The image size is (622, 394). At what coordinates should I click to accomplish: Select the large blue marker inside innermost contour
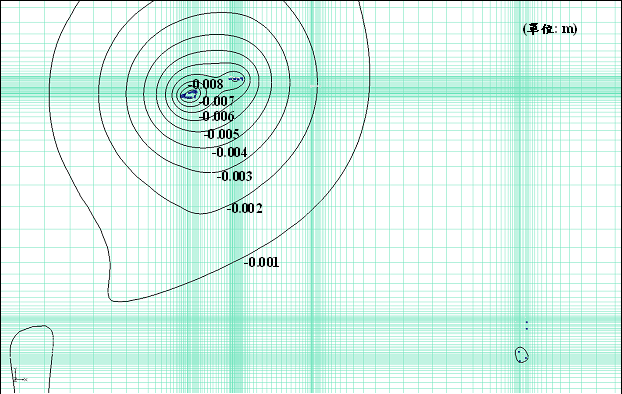(x=188, y=94)
